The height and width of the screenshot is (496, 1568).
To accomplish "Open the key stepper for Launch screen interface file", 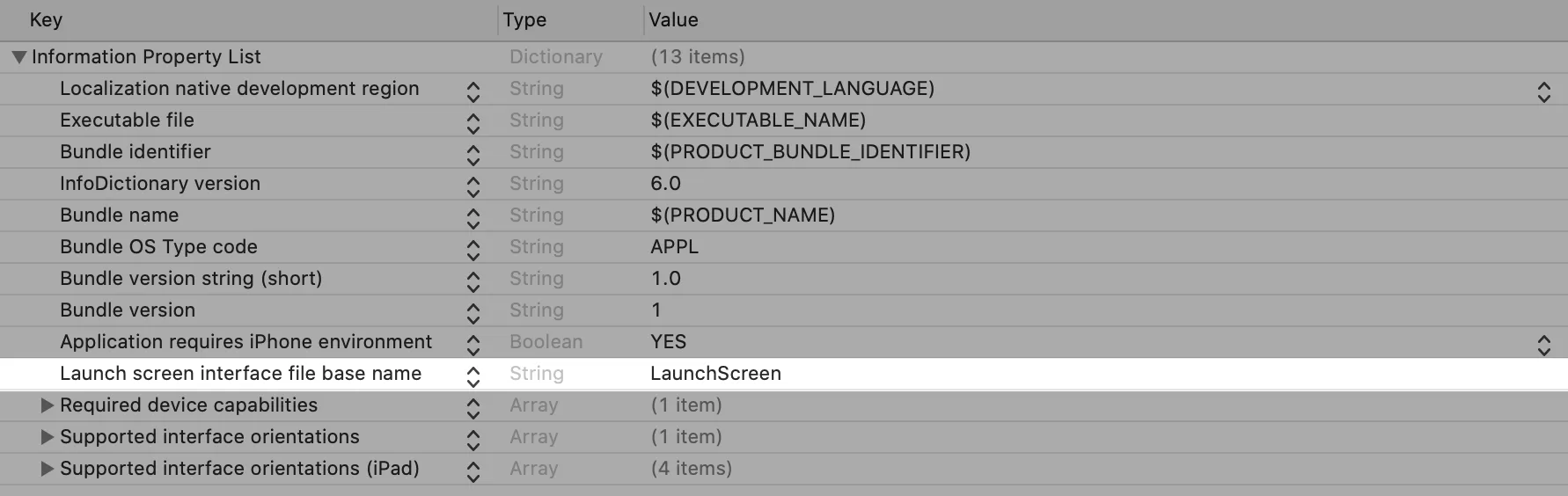I will coord(473,375).
